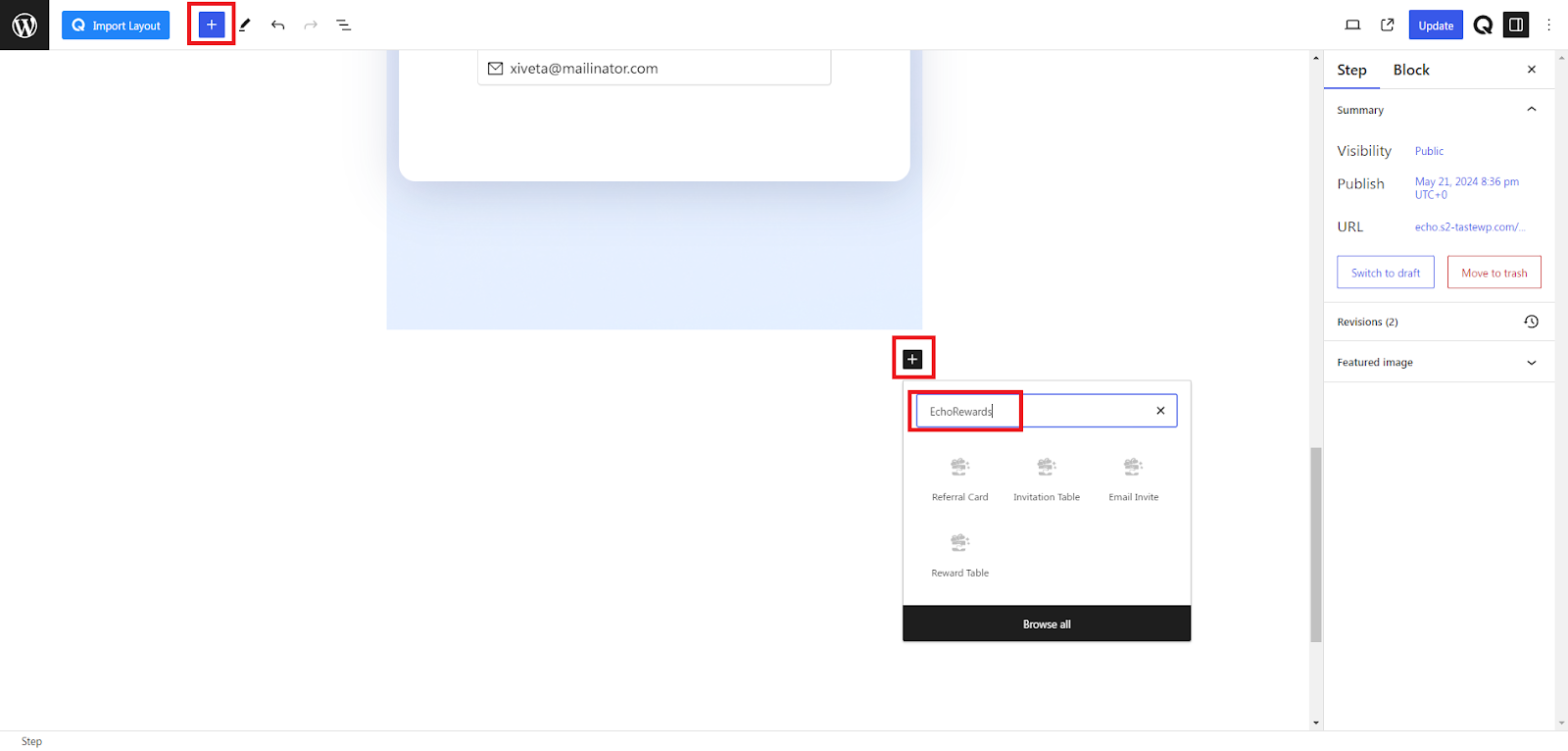
Task: Open the three-dot Options menu
Action: (x=1548, y=25)
